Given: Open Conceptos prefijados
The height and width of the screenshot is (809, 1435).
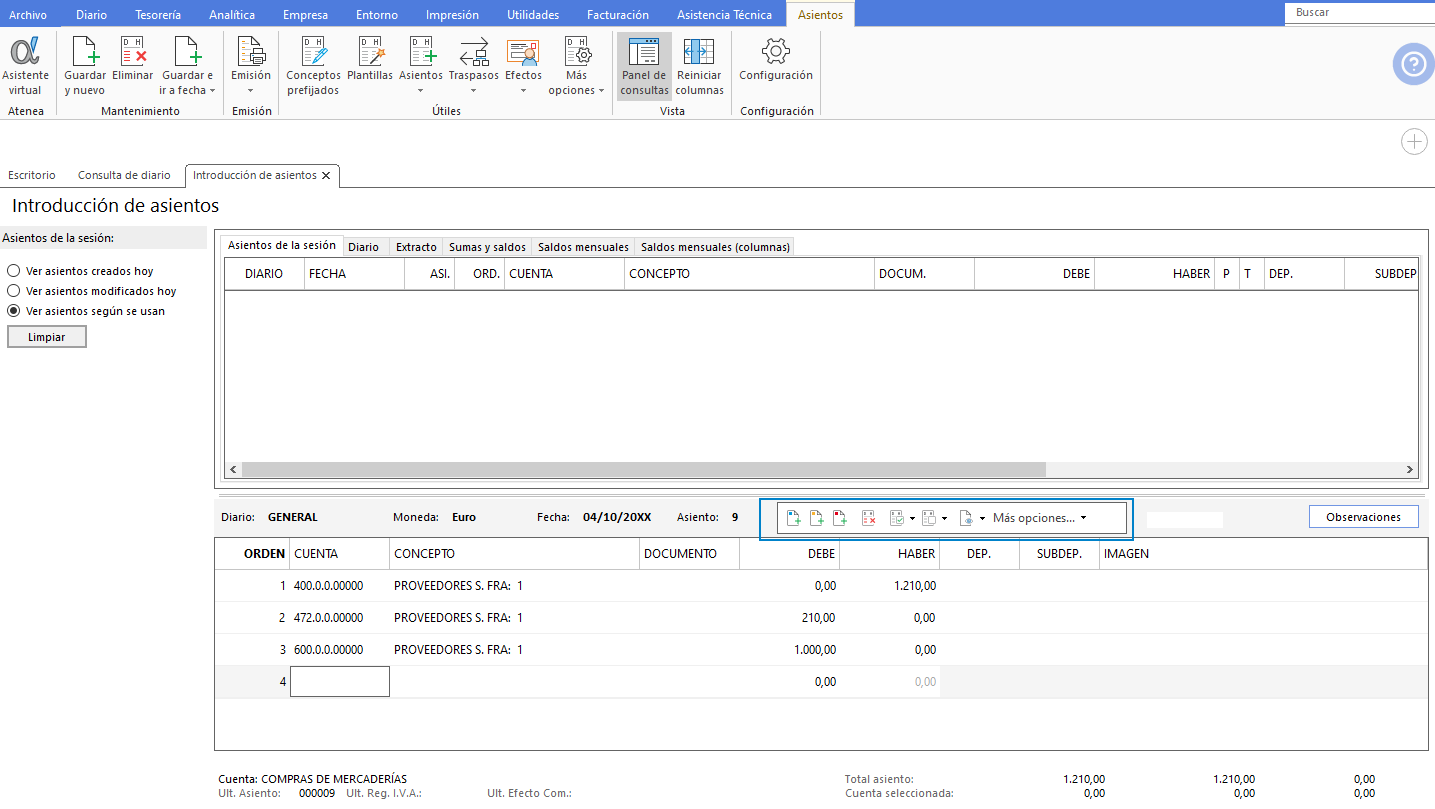Looking at the screenshot, I should [x=313, y=67].
